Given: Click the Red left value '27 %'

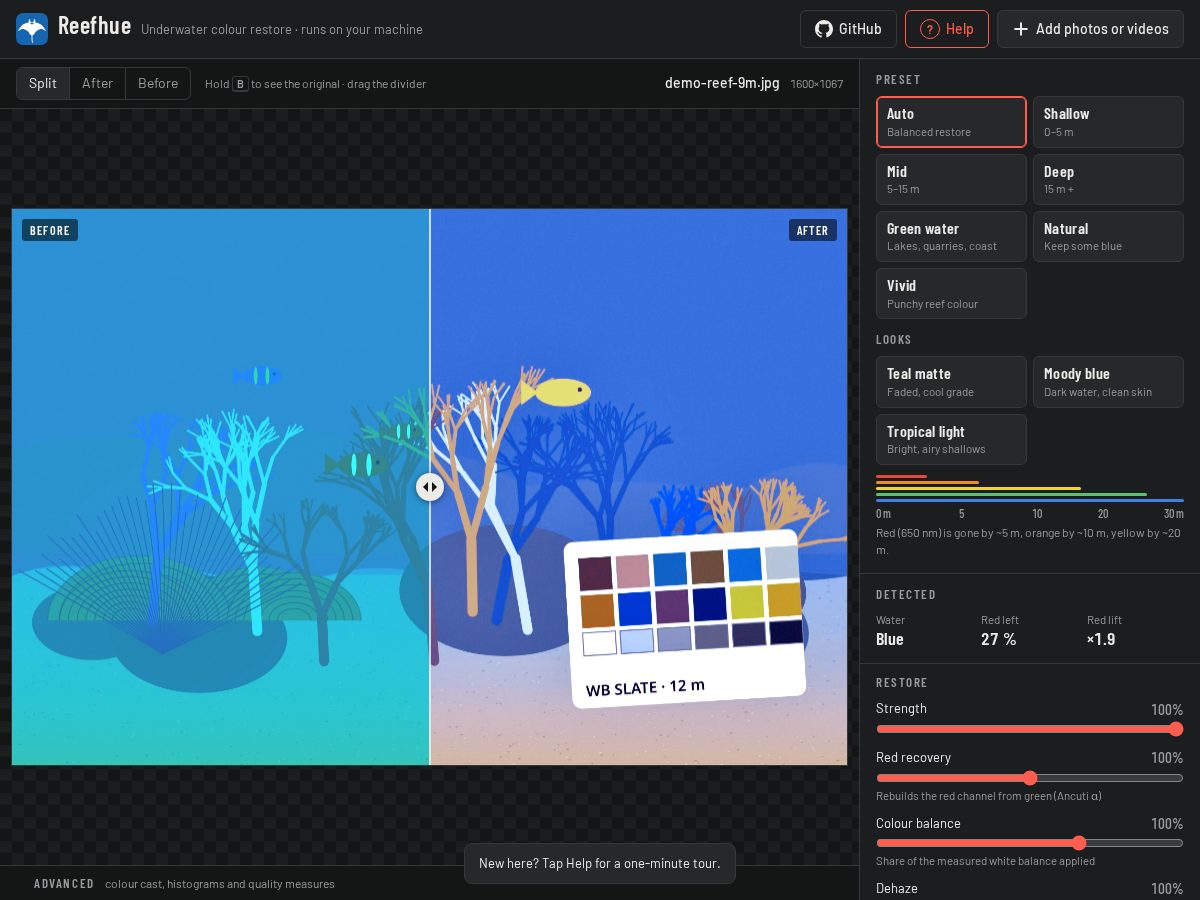Looking at the screenshot, I should click(999, 639).
